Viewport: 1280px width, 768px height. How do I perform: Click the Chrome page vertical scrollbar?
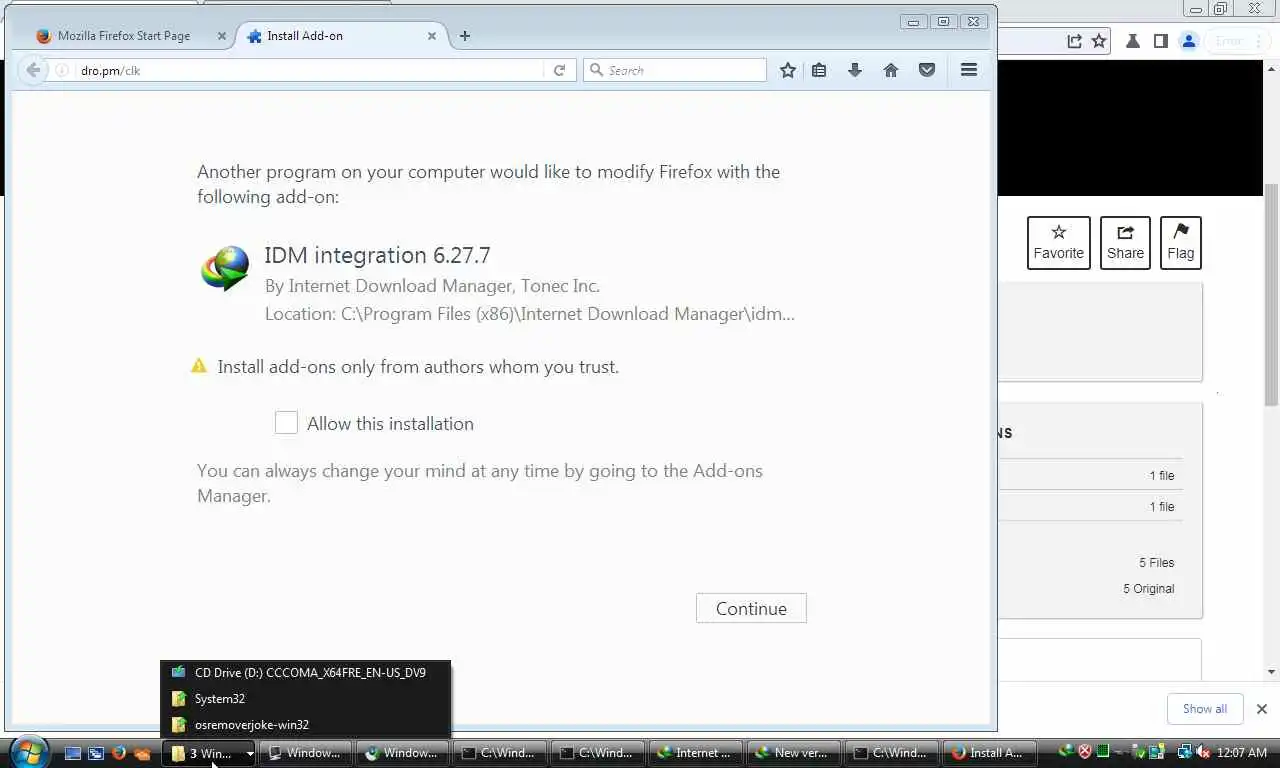coord(1271,295)
